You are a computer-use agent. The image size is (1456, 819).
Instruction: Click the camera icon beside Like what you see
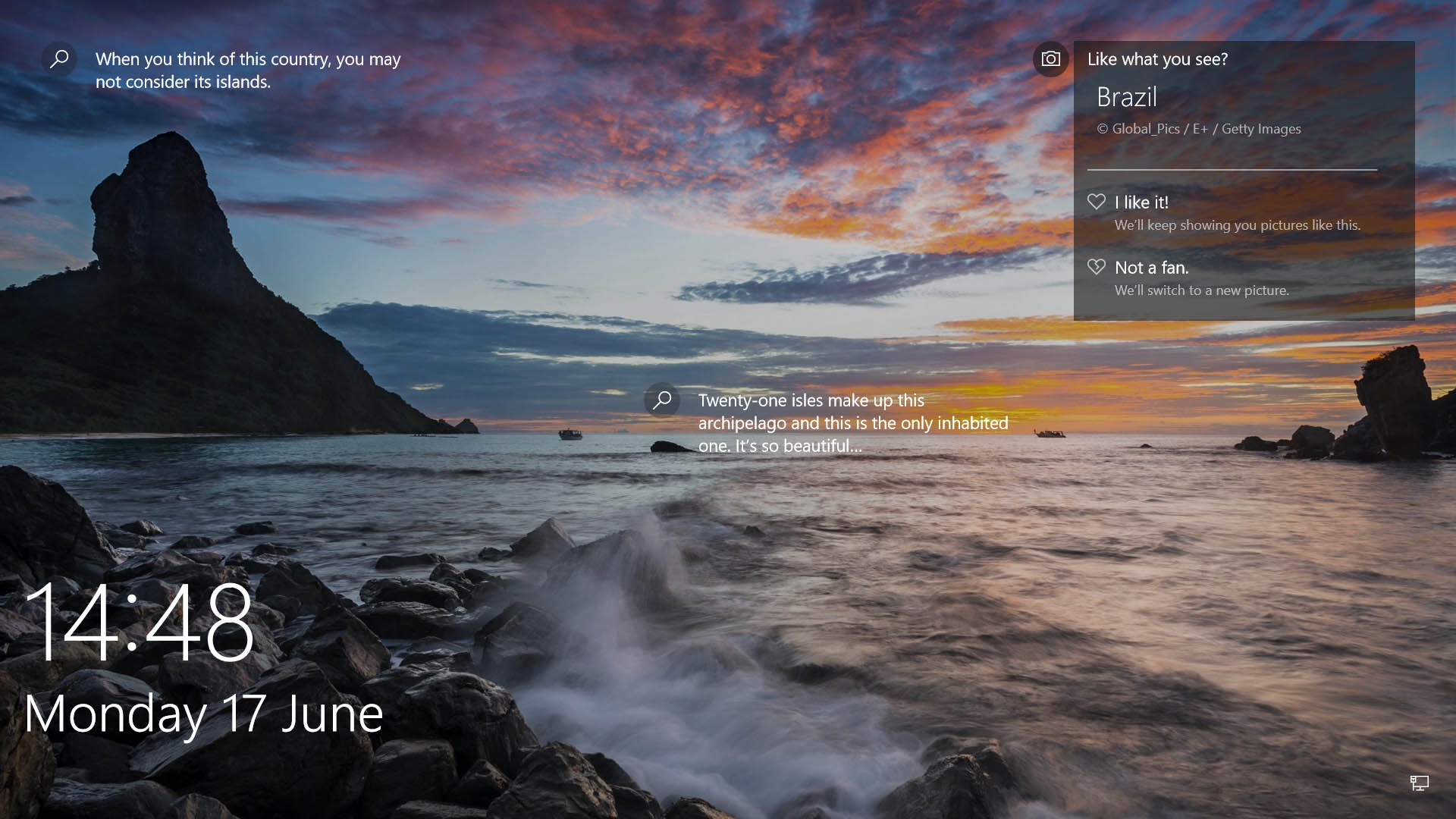(1050, 59)
